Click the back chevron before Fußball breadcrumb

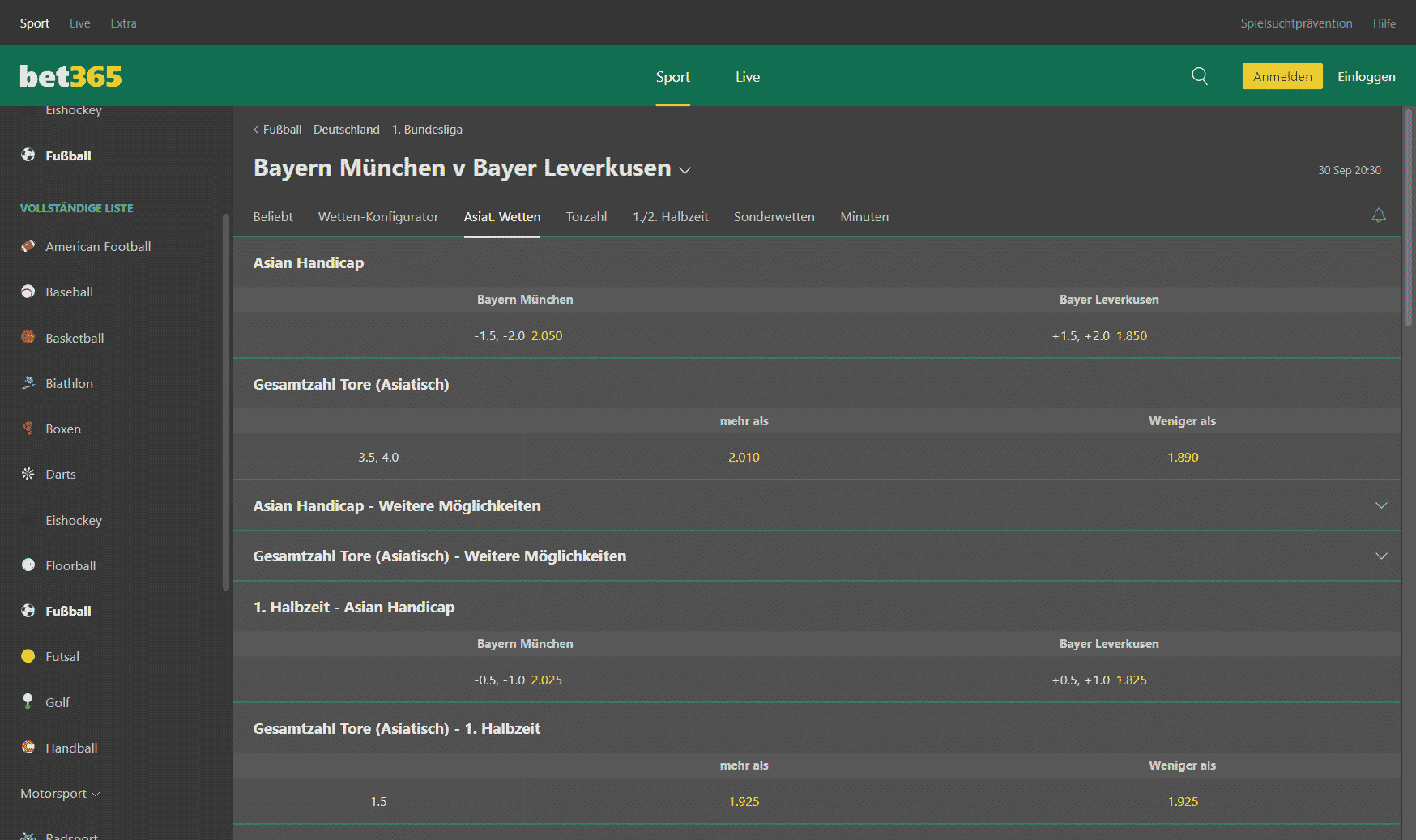tap(256, 130)
